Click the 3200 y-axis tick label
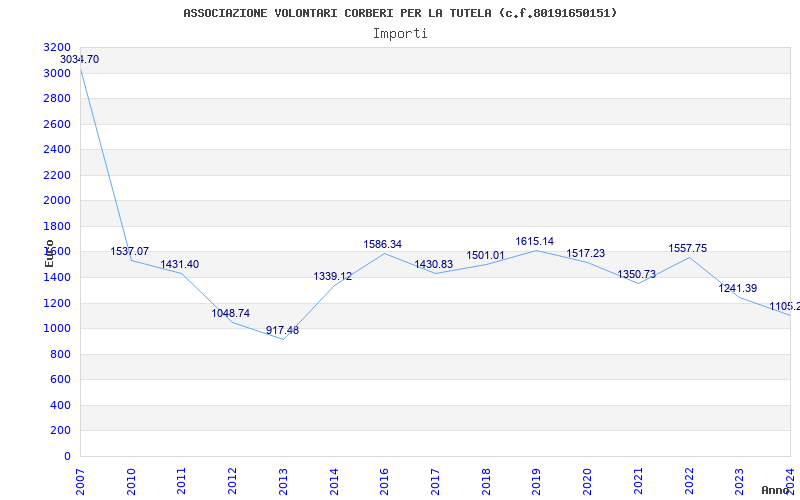 click(x=58, y=48)
